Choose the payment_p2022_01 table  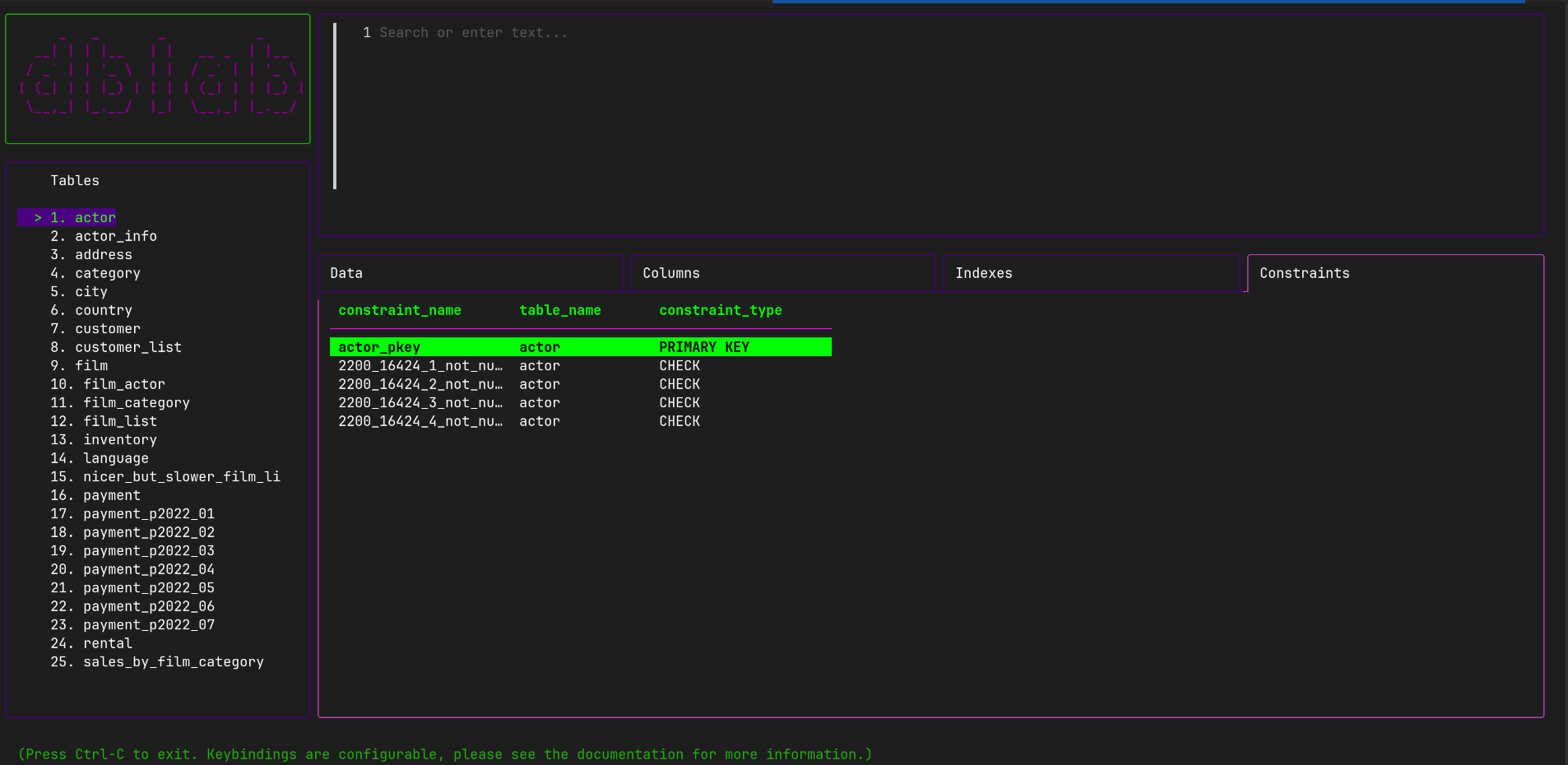click(132, 514)
